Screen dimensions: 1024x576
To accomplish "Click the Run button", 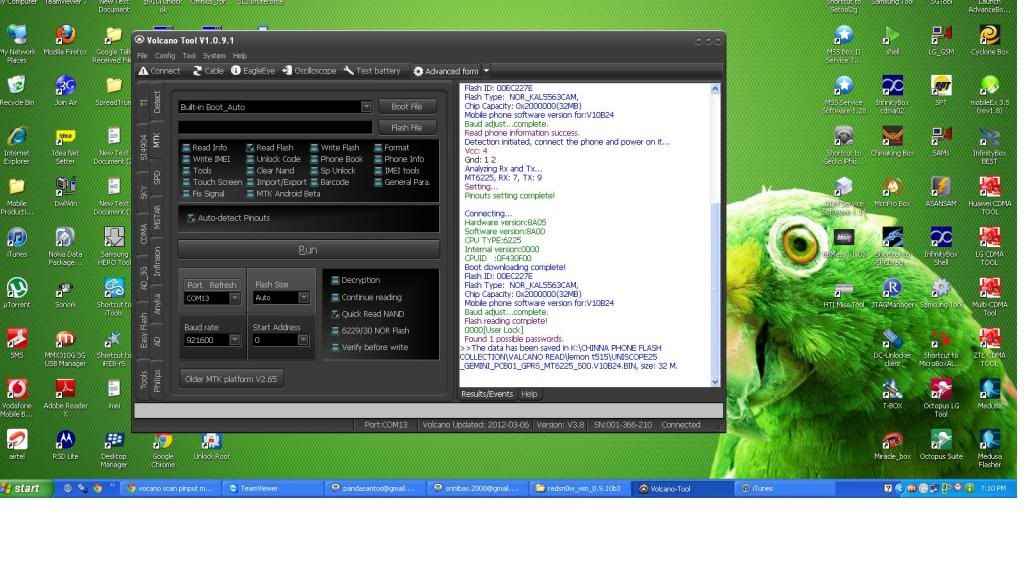I will (308, 249).
